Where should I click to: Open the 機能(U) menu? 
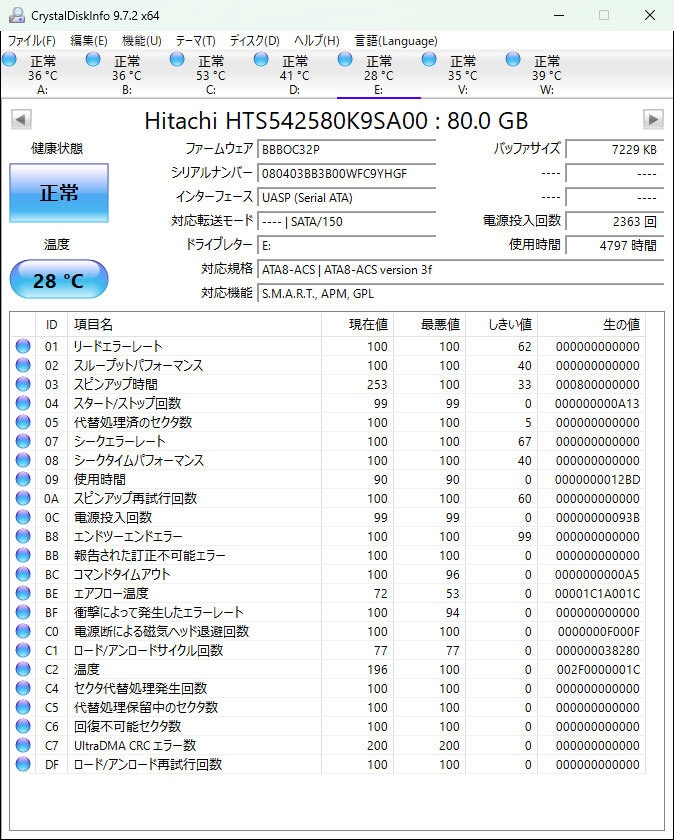coord(142,41)
